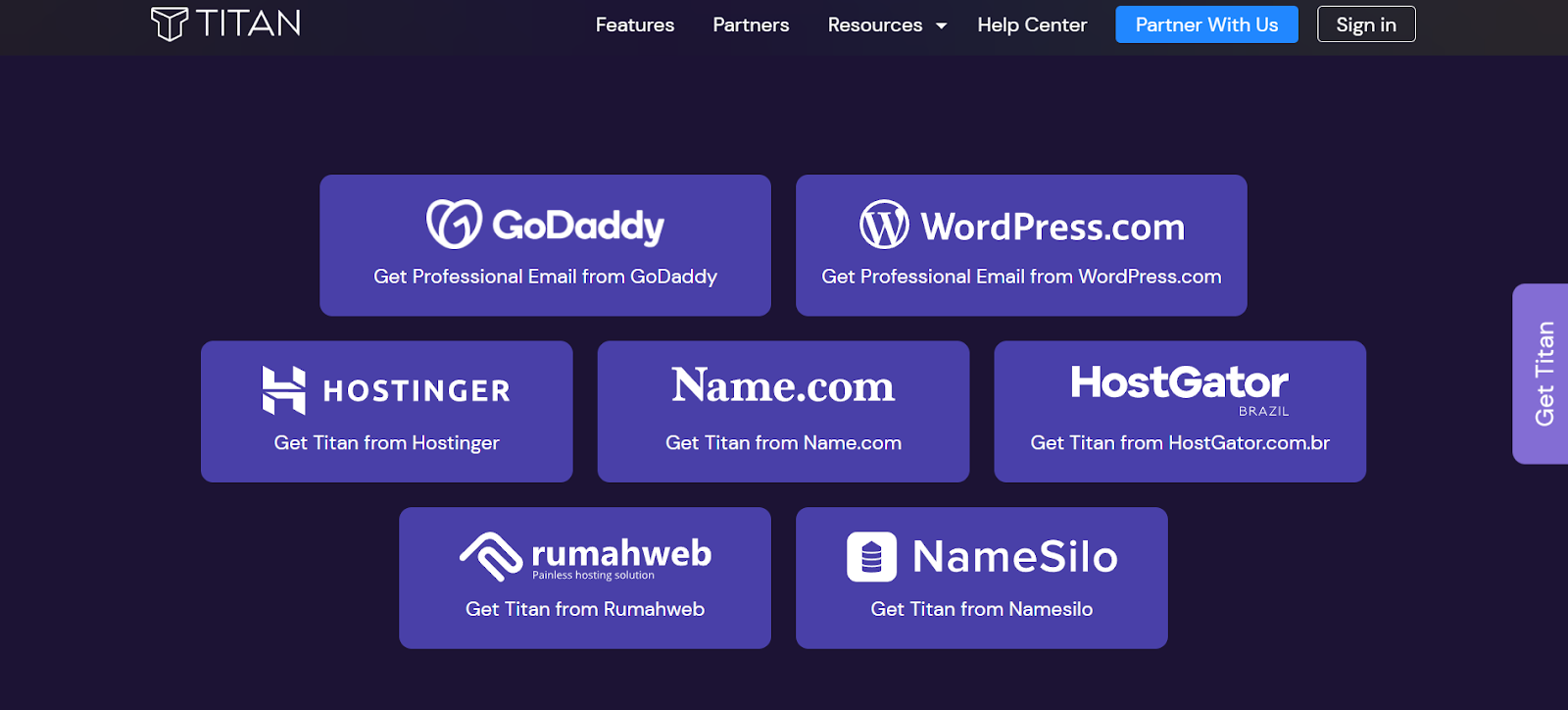Screen dimensions: 1568x710
Task: Choose Get Titan from HostGator.com.br
Action: (x=1180, y=443)
